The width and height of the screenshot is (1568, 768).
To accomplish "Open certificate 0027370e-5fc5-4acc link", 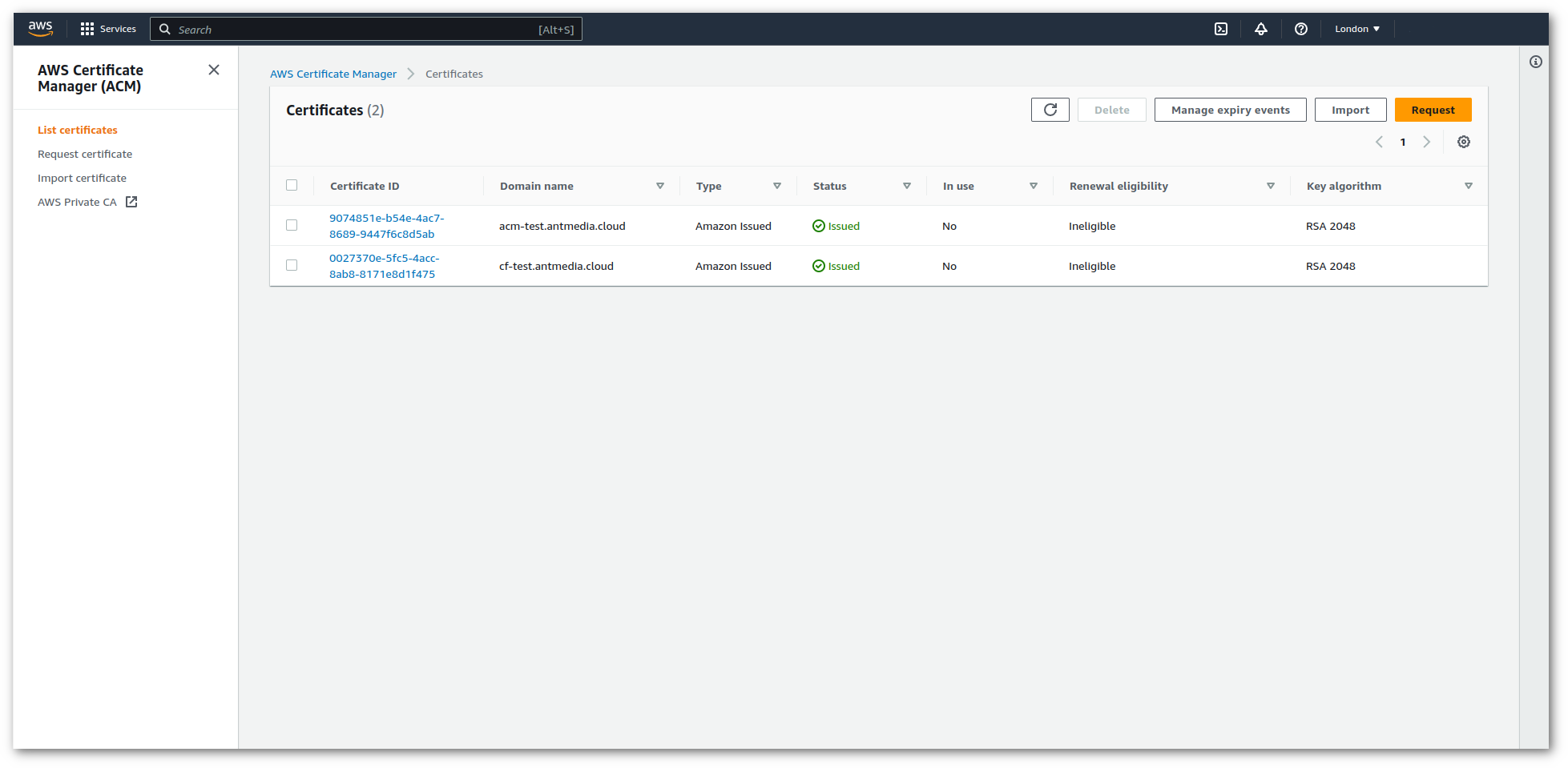I will point(384,266).
